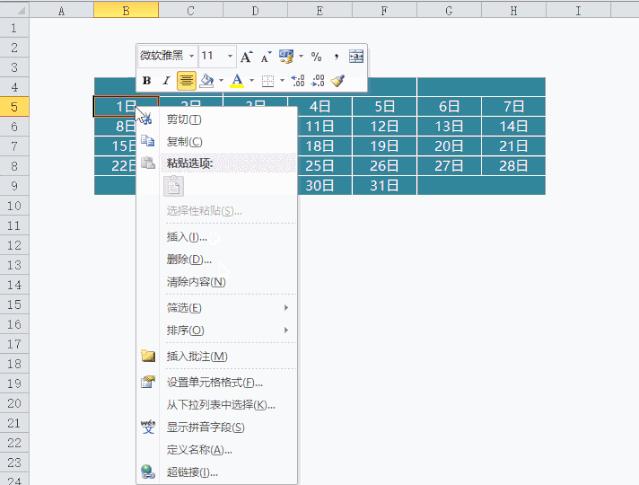Viewport: 639px width, 485px height.
Task: Select cell containing 27日
Action: click(x=449, y=166)
